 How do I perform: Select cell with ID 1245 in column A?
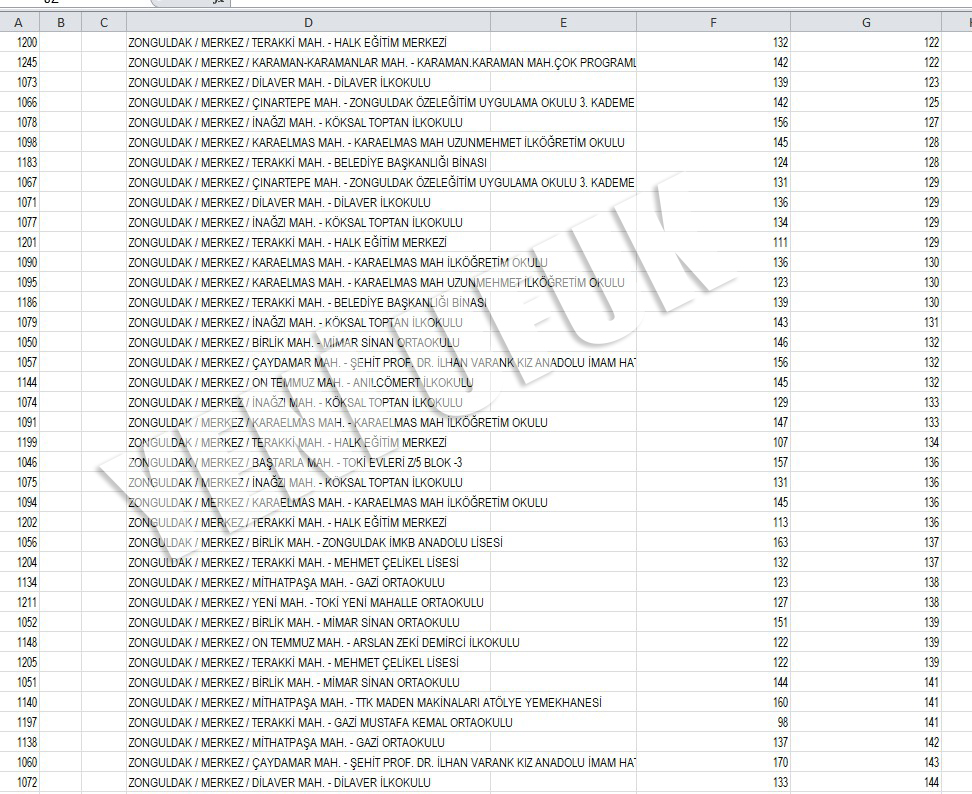pos(28,62)
